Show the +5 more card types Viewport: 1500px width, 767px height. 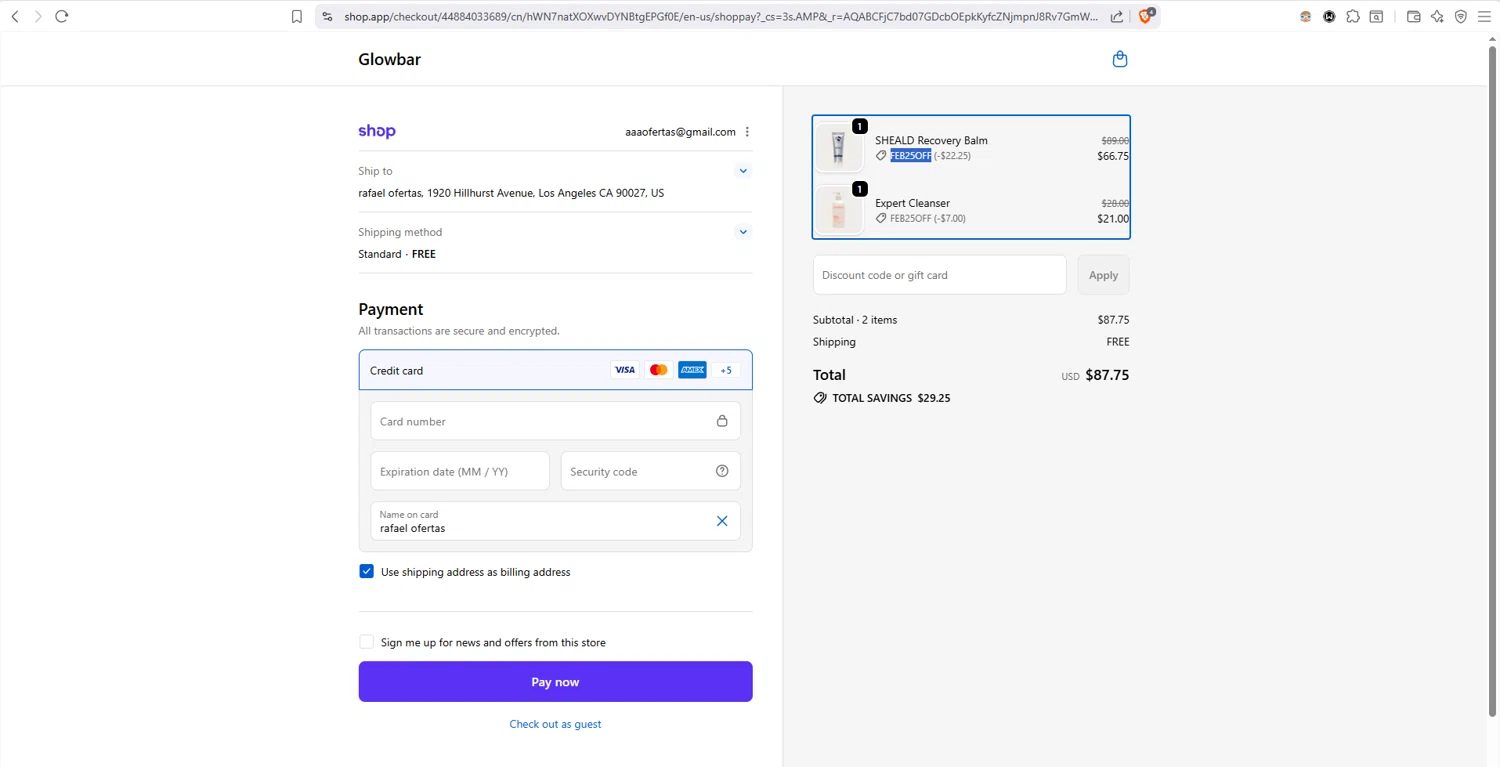pos(726,370)
